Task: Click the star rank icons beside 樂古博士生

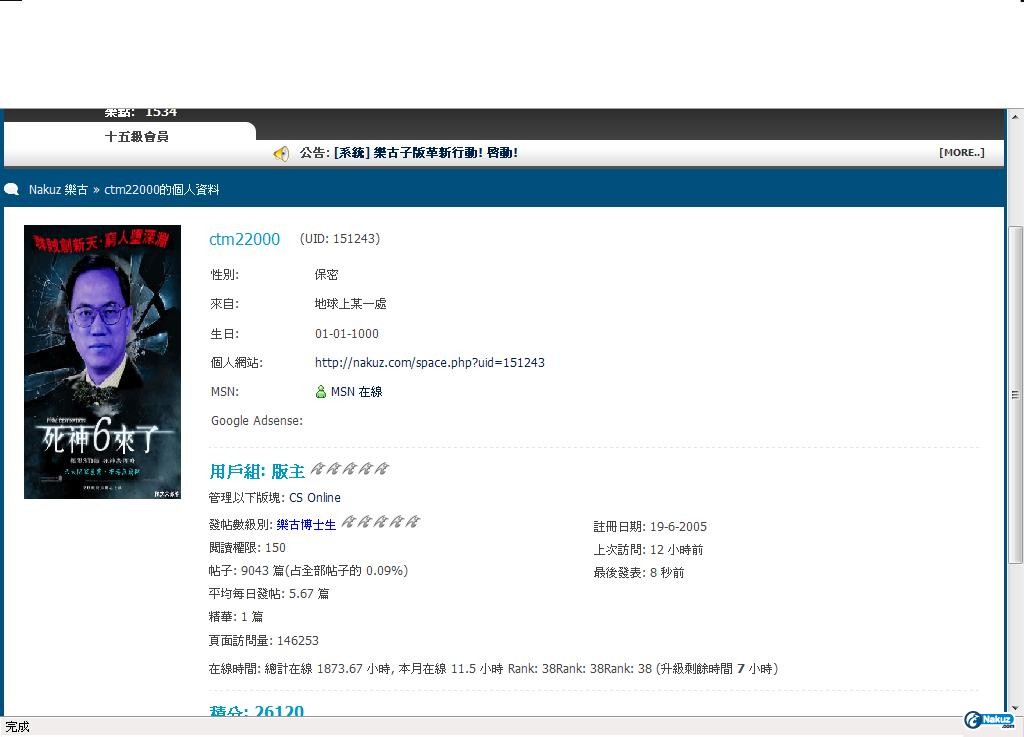Action: point(381,522)
